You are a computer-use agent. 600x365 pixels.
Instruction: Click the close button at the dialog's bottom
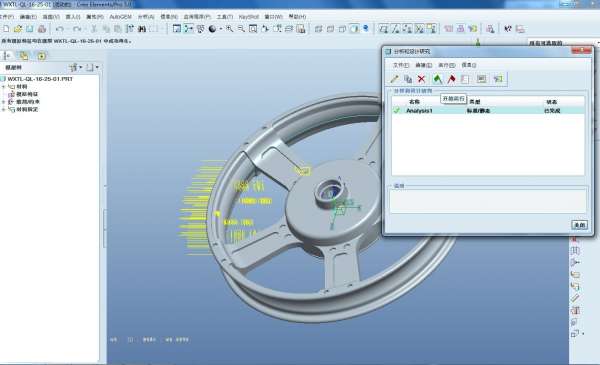pos(579,225)
